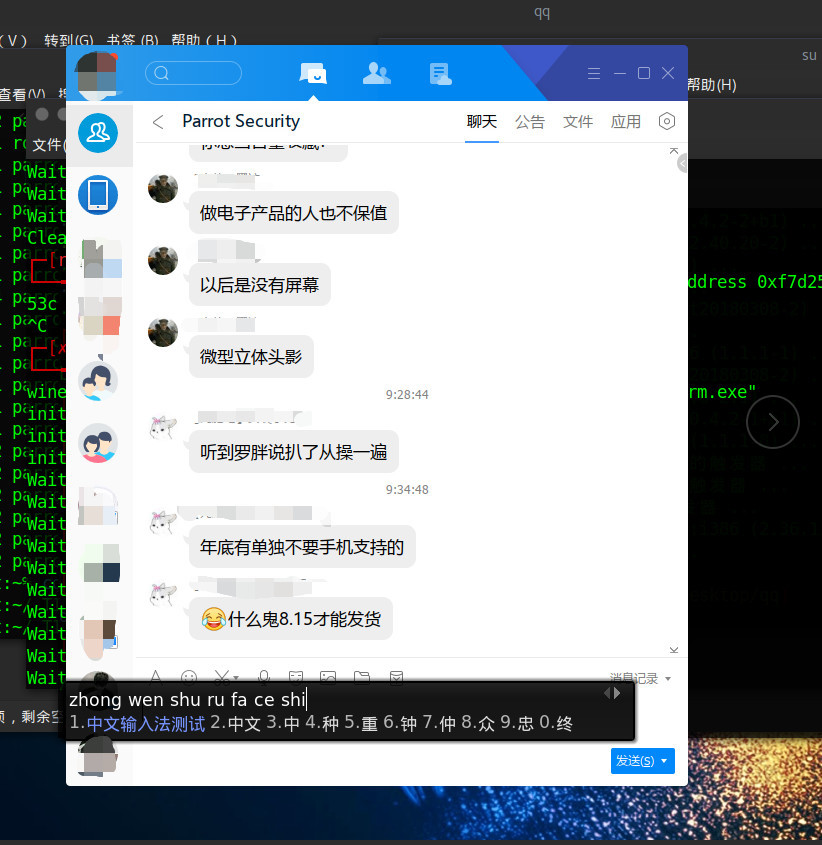The width and height of the screenshot is (822, 845).
Task: Click the microphone voice message icon
Action: tap(264, 677)
